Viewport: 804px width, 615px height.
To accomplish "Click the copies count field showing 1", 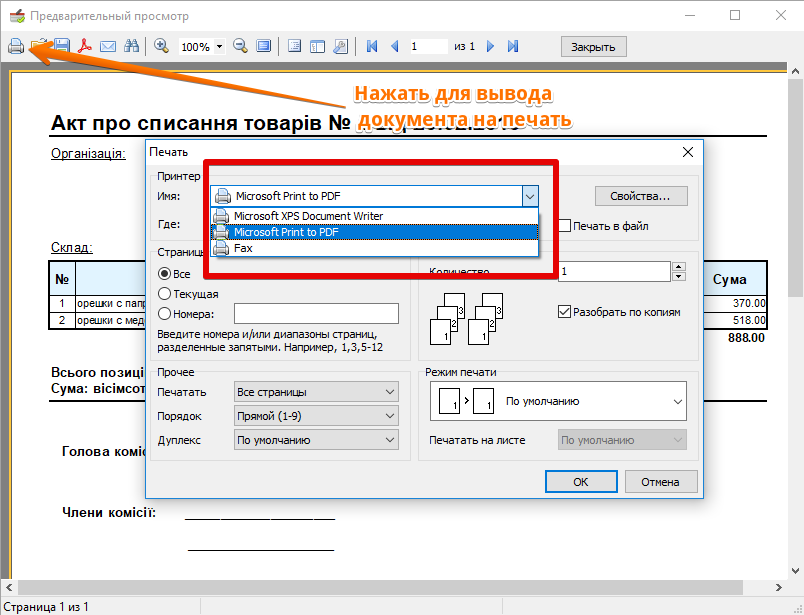I will point(614,272).
